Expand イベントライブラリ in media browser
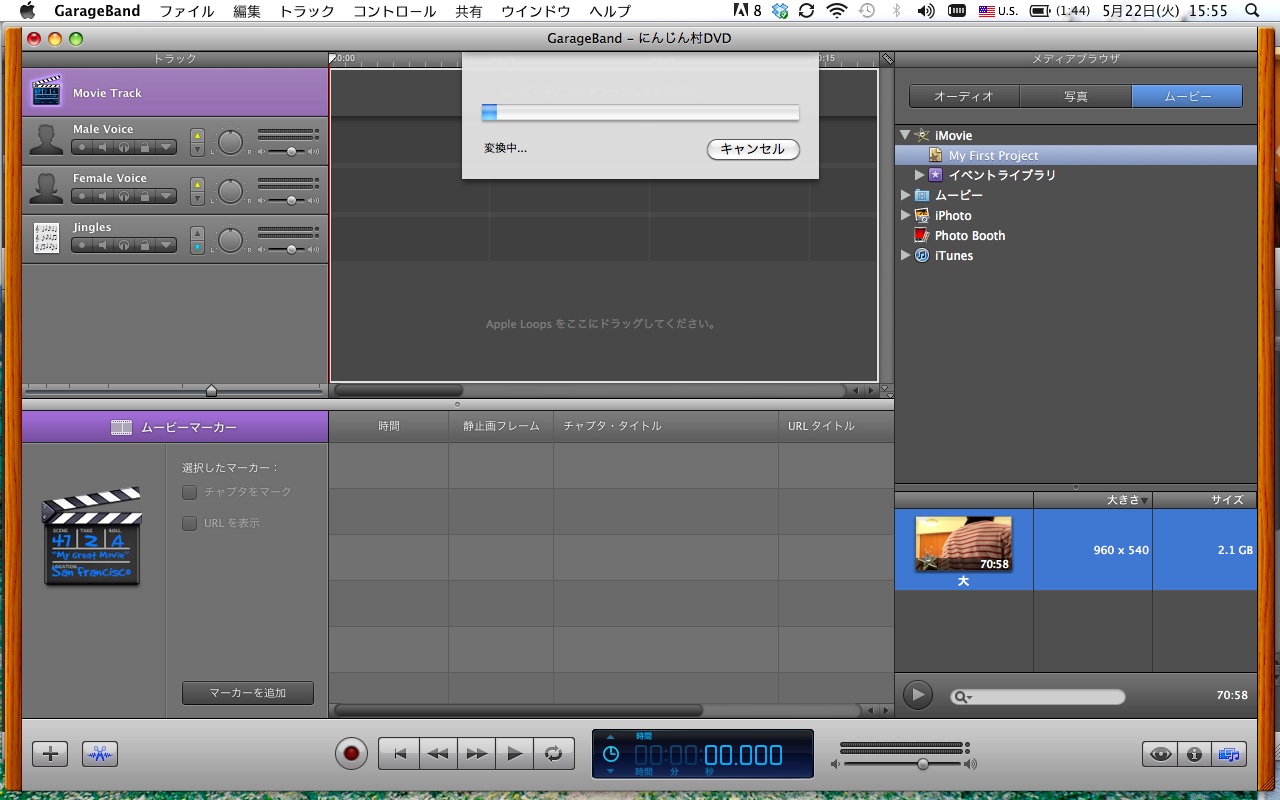Screen dimensions: 1280x800 click(920, 175)
